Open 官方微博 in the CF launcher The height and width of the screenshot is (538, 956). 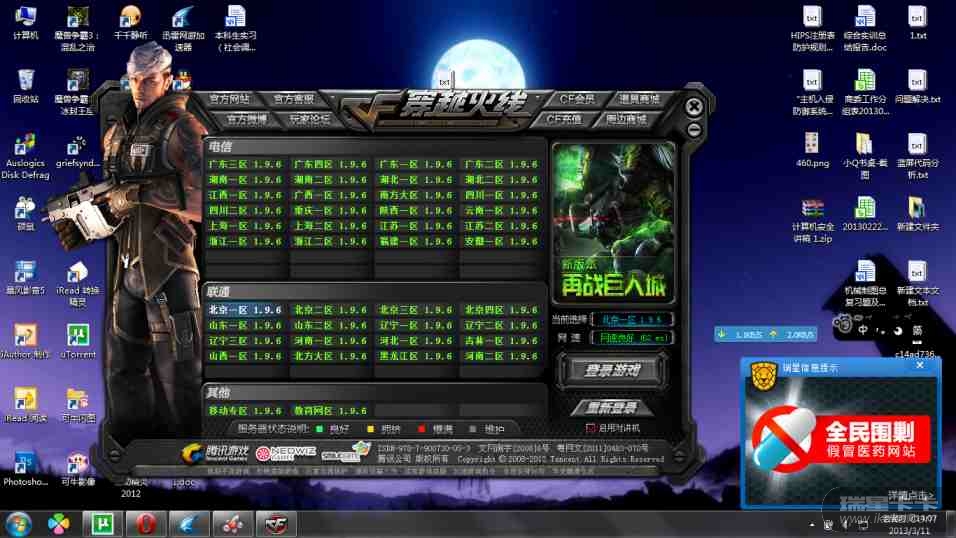(246, 119)
